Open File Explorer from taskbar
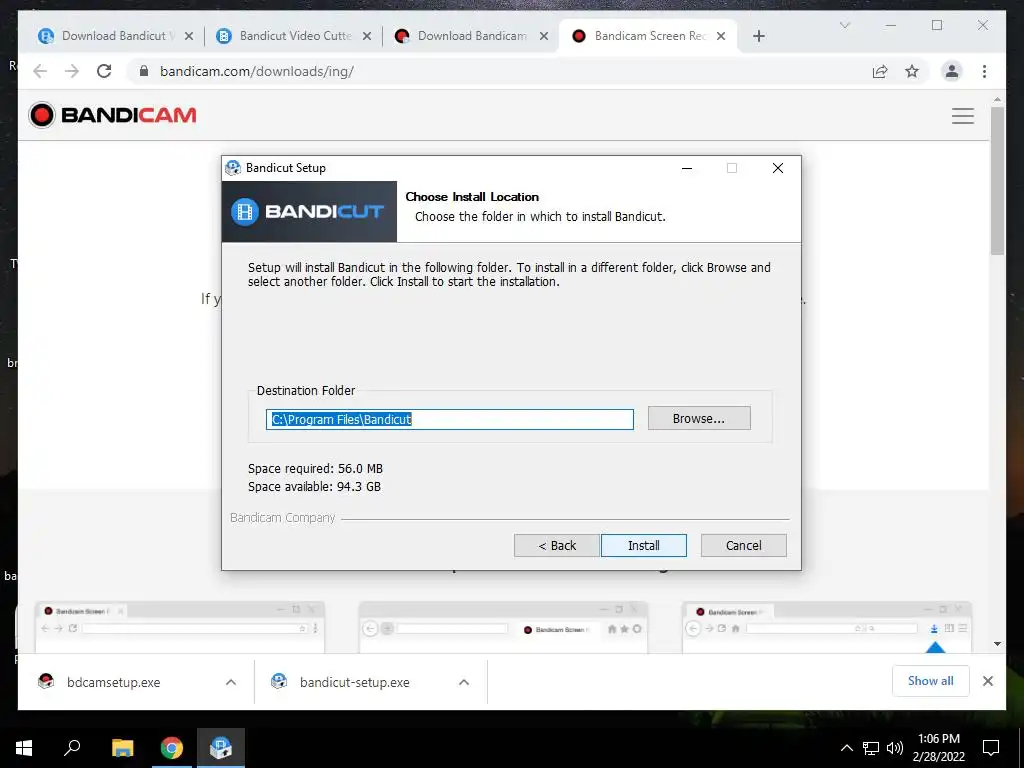 [122, 748]
